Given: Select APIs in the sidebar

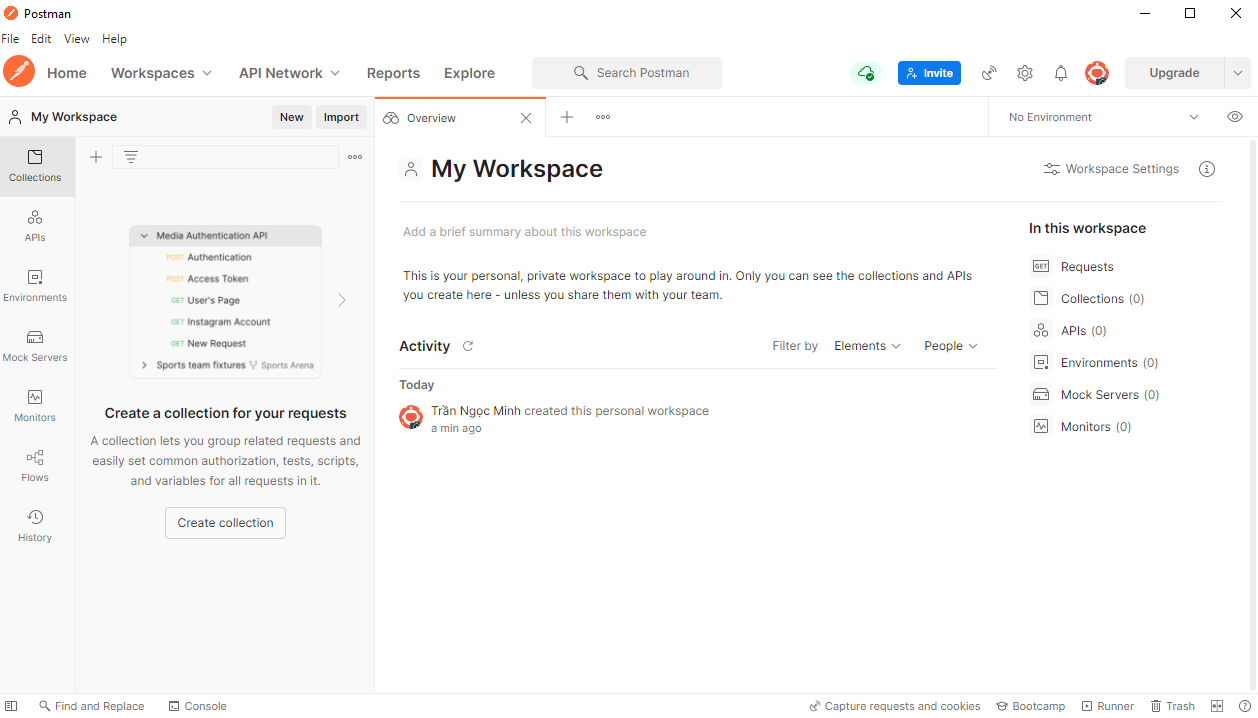Looking at the screenshot, I should pos(35,227).
